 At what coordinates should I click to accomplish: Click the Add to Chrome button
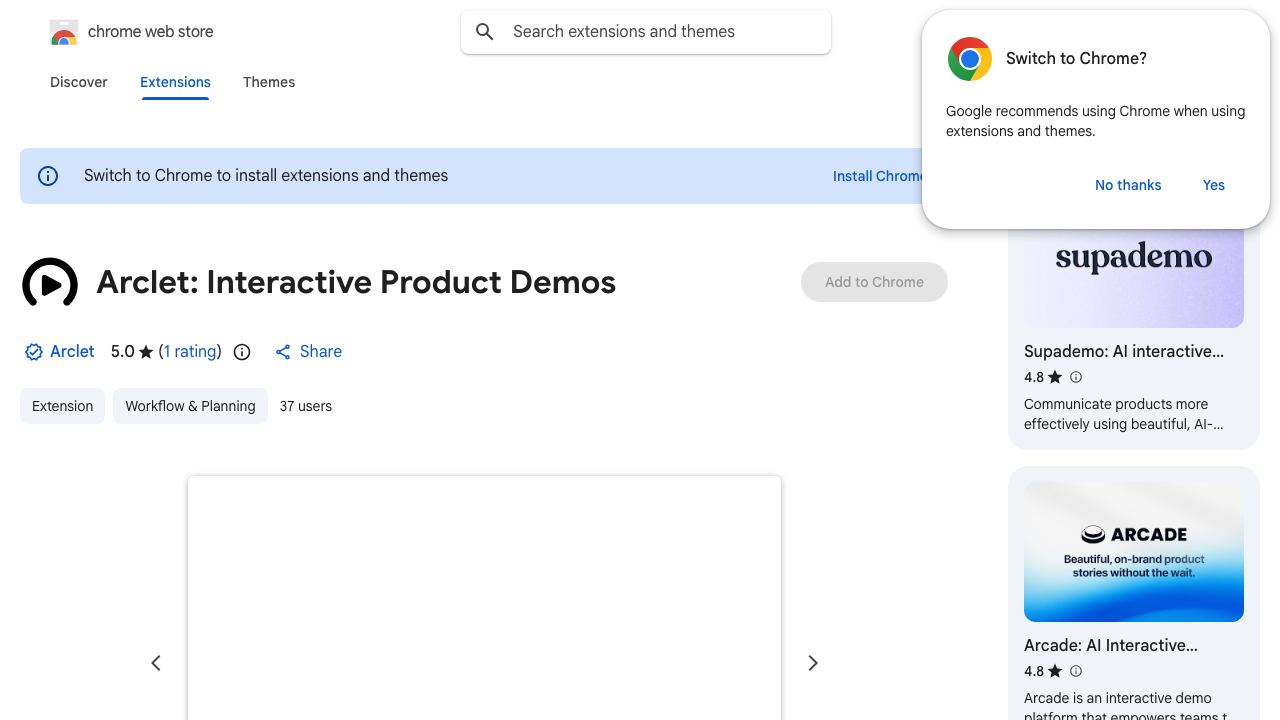874,282
